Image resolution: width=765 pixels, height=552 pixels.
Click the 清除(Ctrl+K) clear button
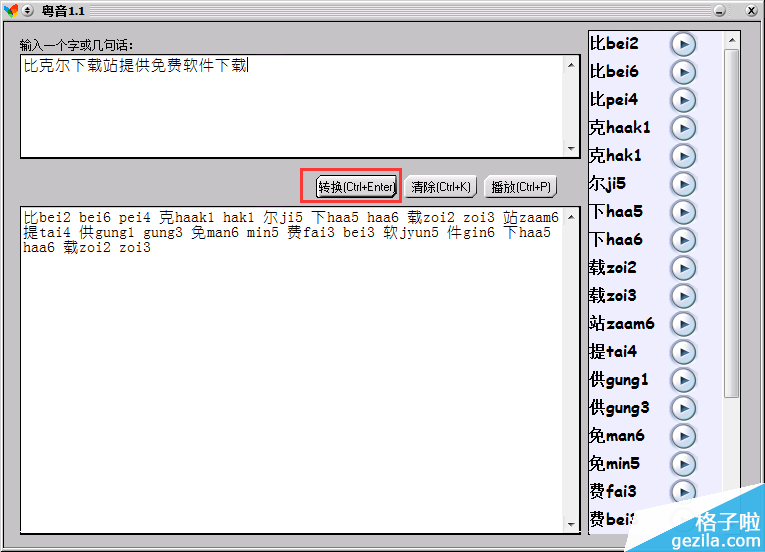click(440, 187)
